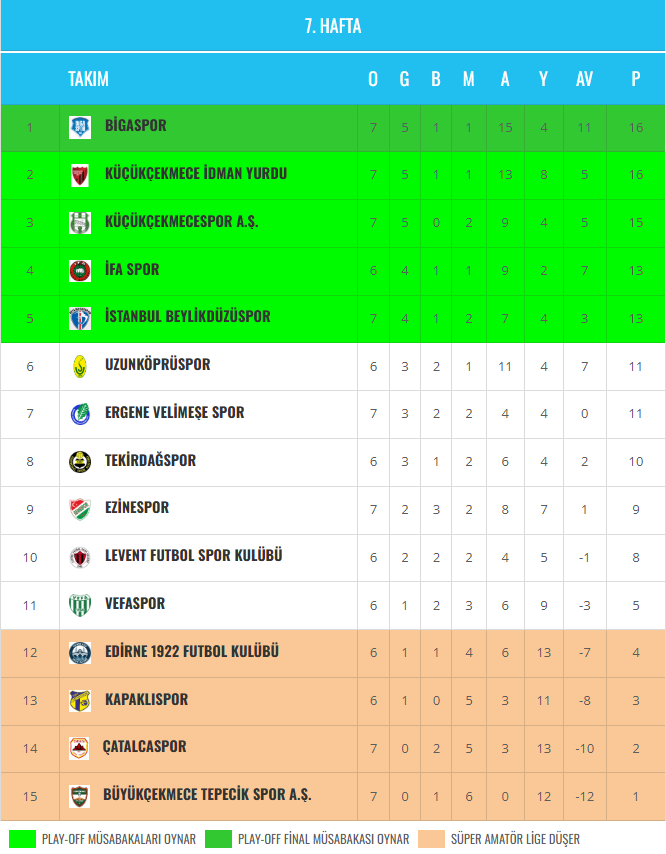
Task: Click the Ergene Velimeşe Spor logo
Action: pos(80,414)
